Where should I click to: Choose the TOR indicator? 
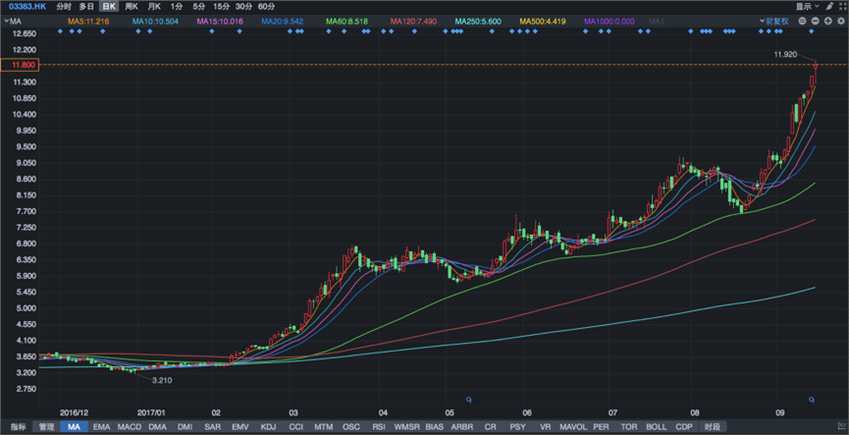pos(629,427)
